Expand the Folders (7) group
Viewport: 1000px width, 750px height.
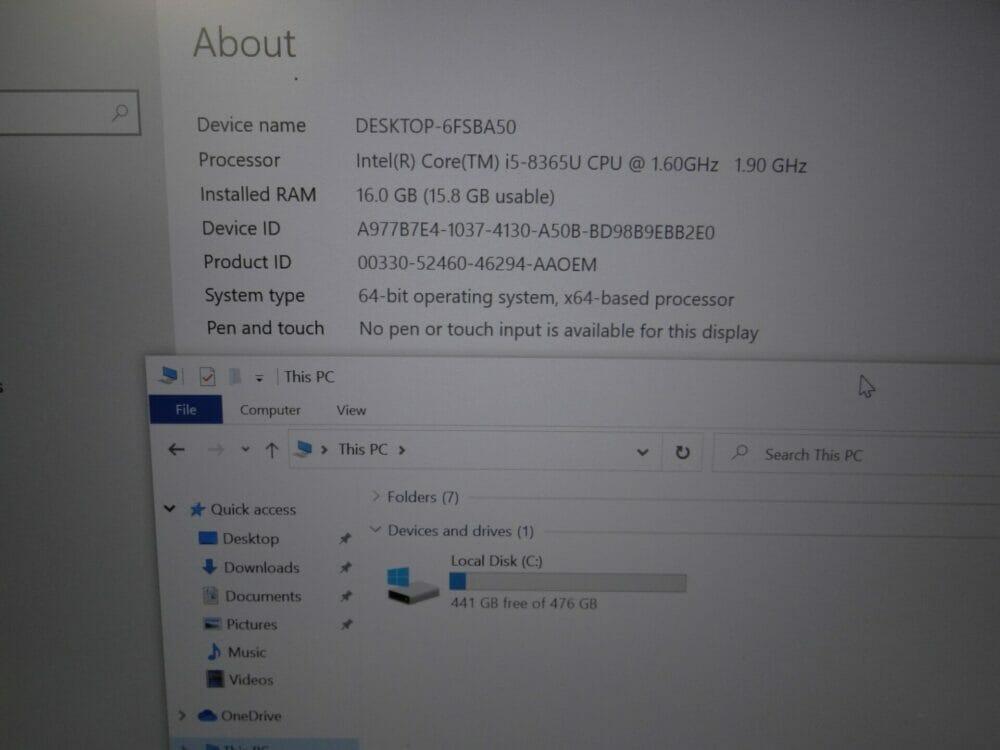point(376,496)
